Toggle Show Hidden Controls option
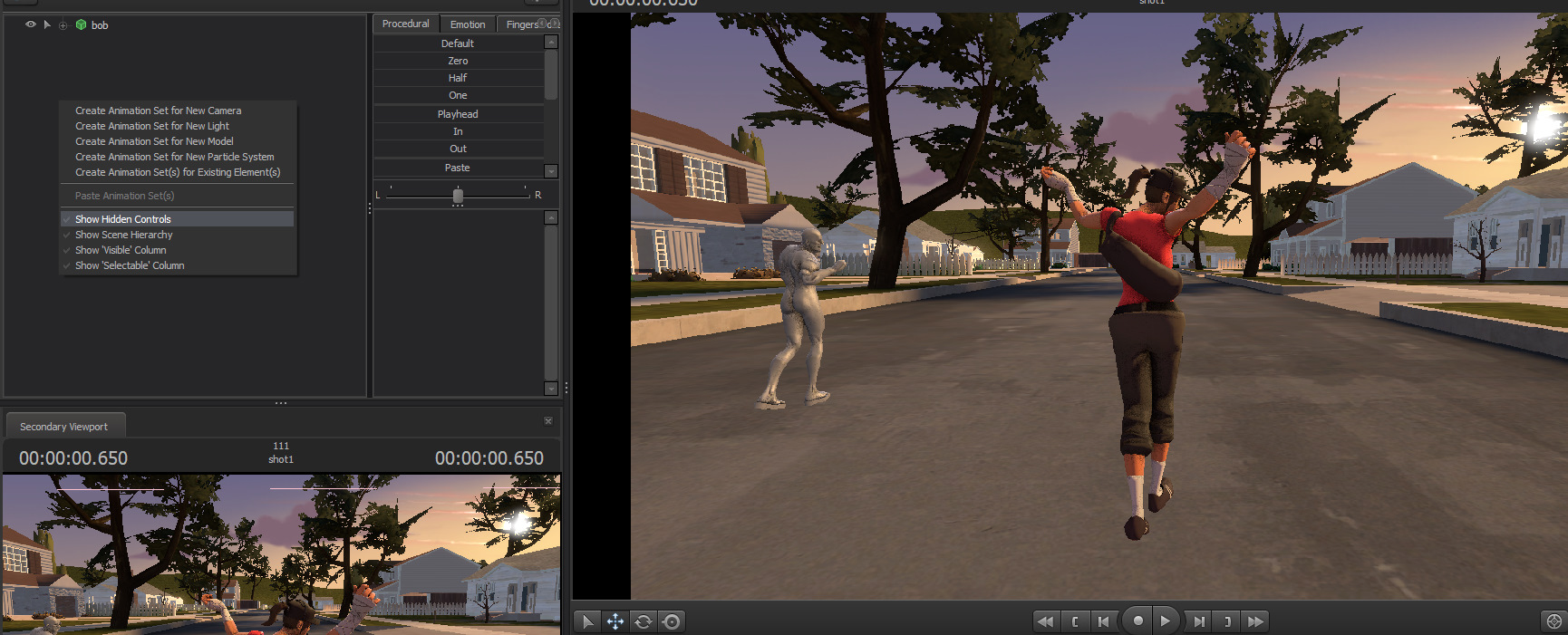This screenshot has height=635, width=1568. [x=178, y=219]
